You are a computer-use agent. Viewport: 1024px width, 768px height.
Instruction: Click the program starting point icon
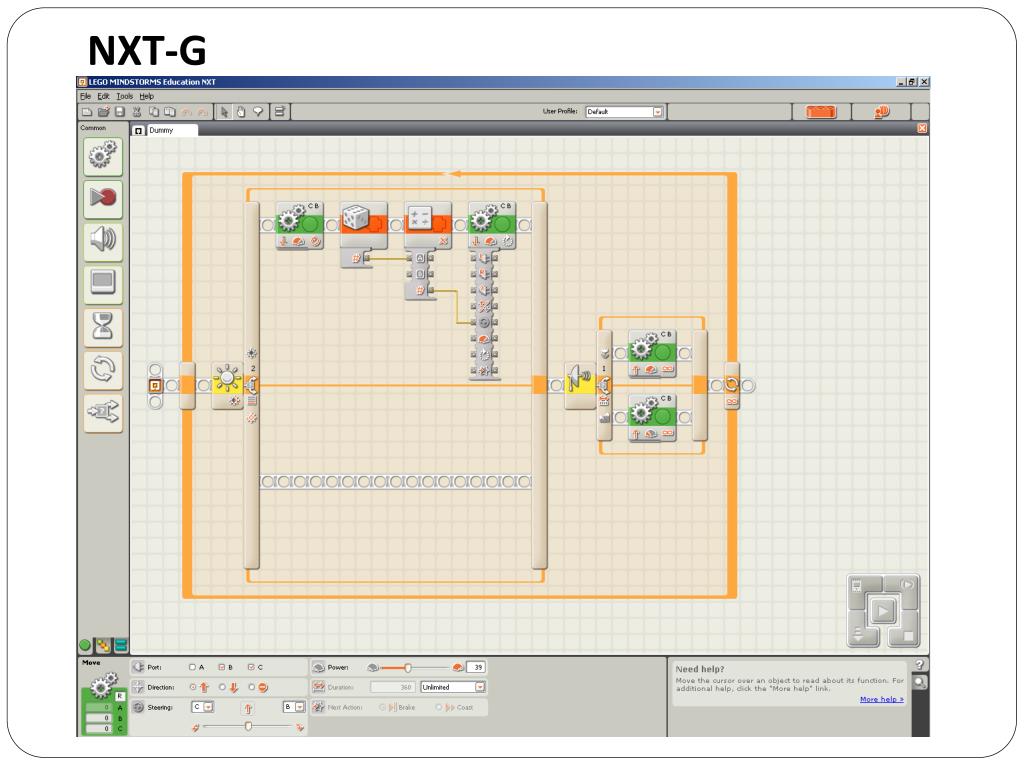point(155,386)
